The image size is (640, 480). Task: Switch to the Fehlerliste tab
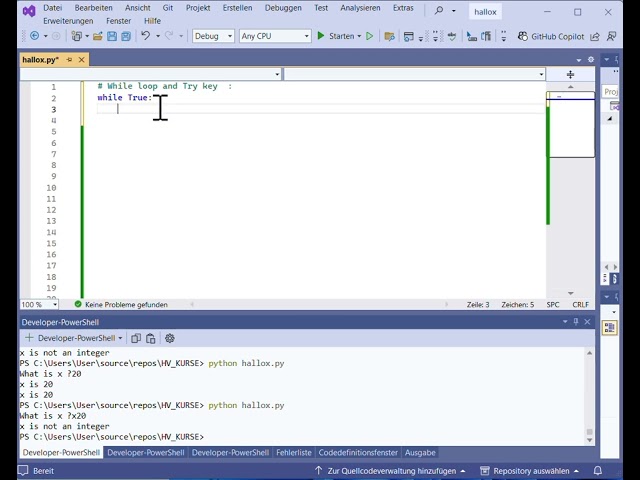[294, 453]
